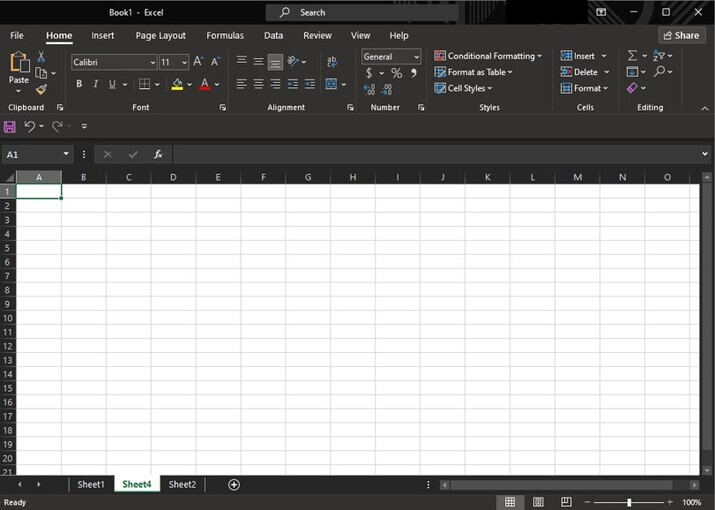Click the Clear eraser icon
The image size is (715, 510).
pos(632,88)
